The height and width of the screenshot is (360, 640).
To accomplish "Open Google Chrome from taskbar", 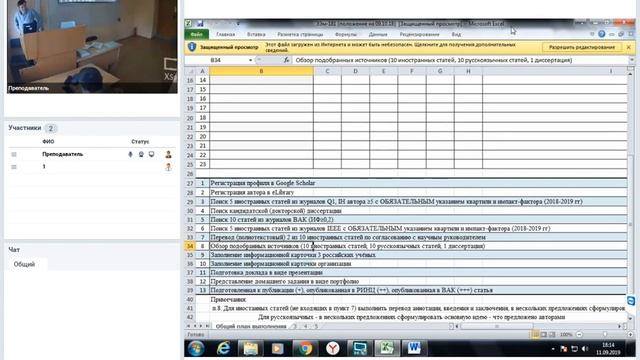I will click(x=305, y=349).
